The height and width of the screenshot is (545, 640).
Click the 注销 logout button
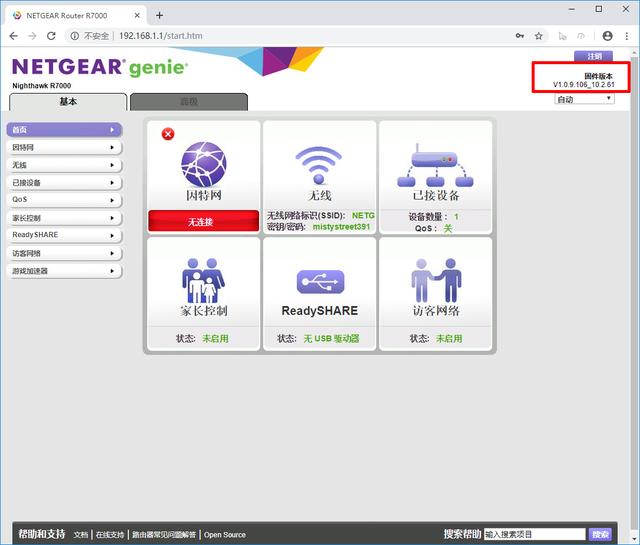coord(594,56)
